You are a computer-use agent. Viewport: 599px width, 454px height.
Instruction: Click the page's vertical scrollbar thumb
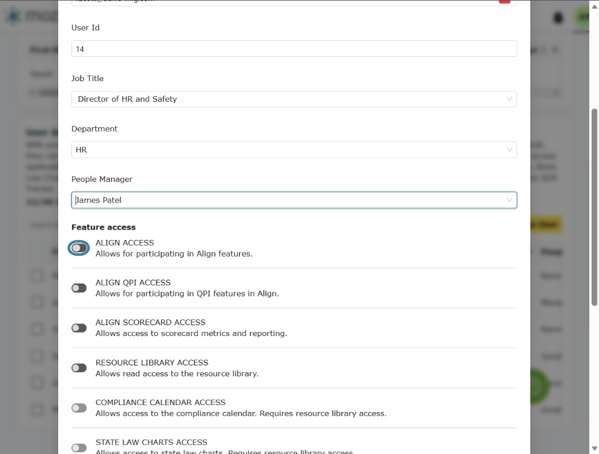pyautogui.click(x=594, y=207)
